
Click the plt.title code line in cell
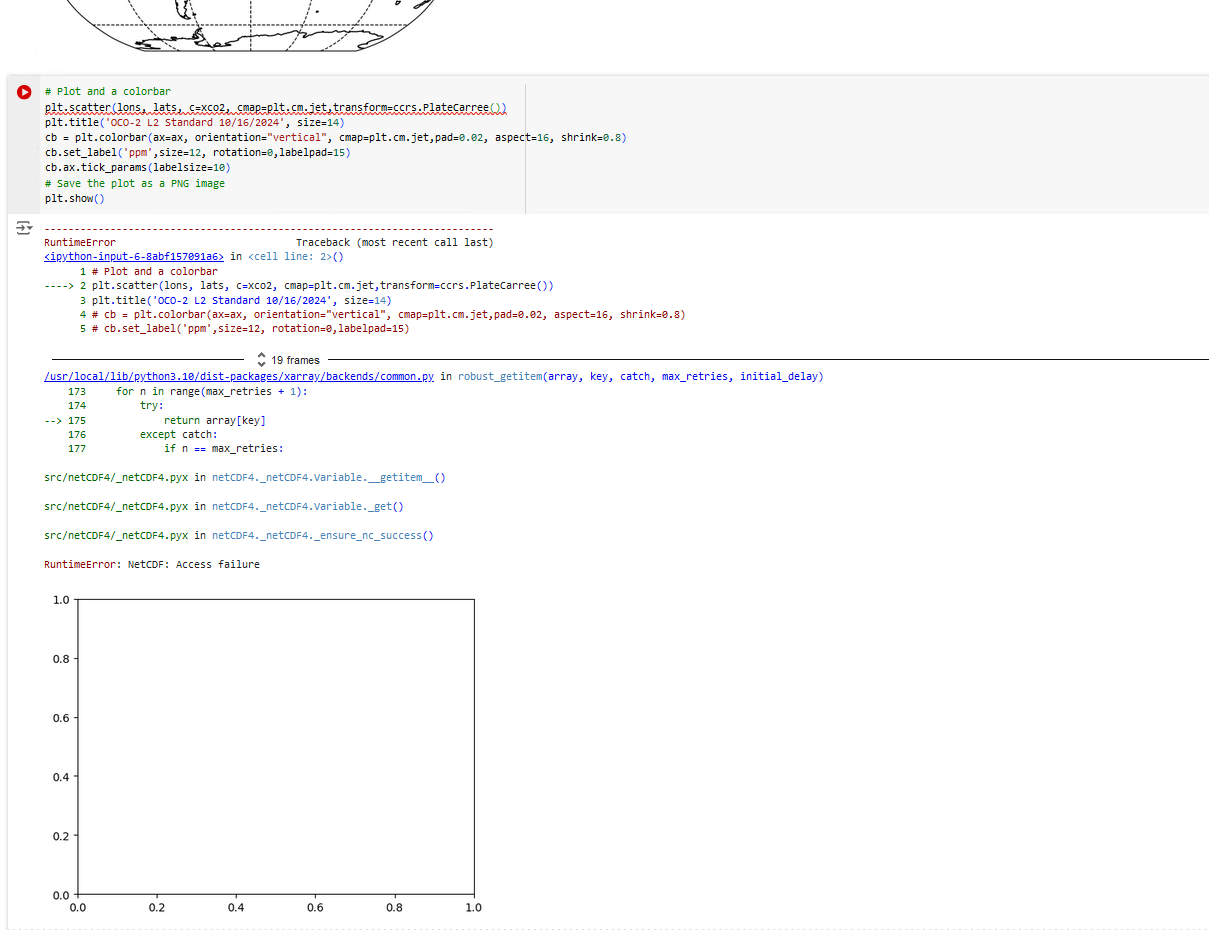[x=194, y=122]
